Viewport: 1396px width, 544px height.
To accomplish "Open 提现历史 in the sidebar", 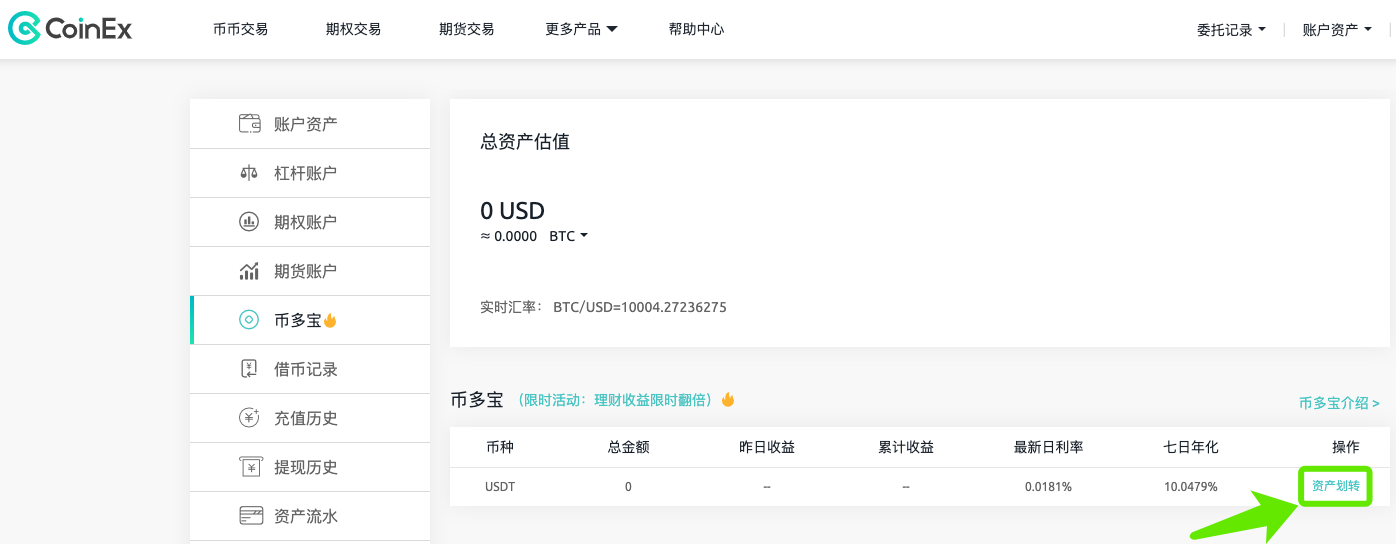I will pyautogui.click(x=310, y=467).
